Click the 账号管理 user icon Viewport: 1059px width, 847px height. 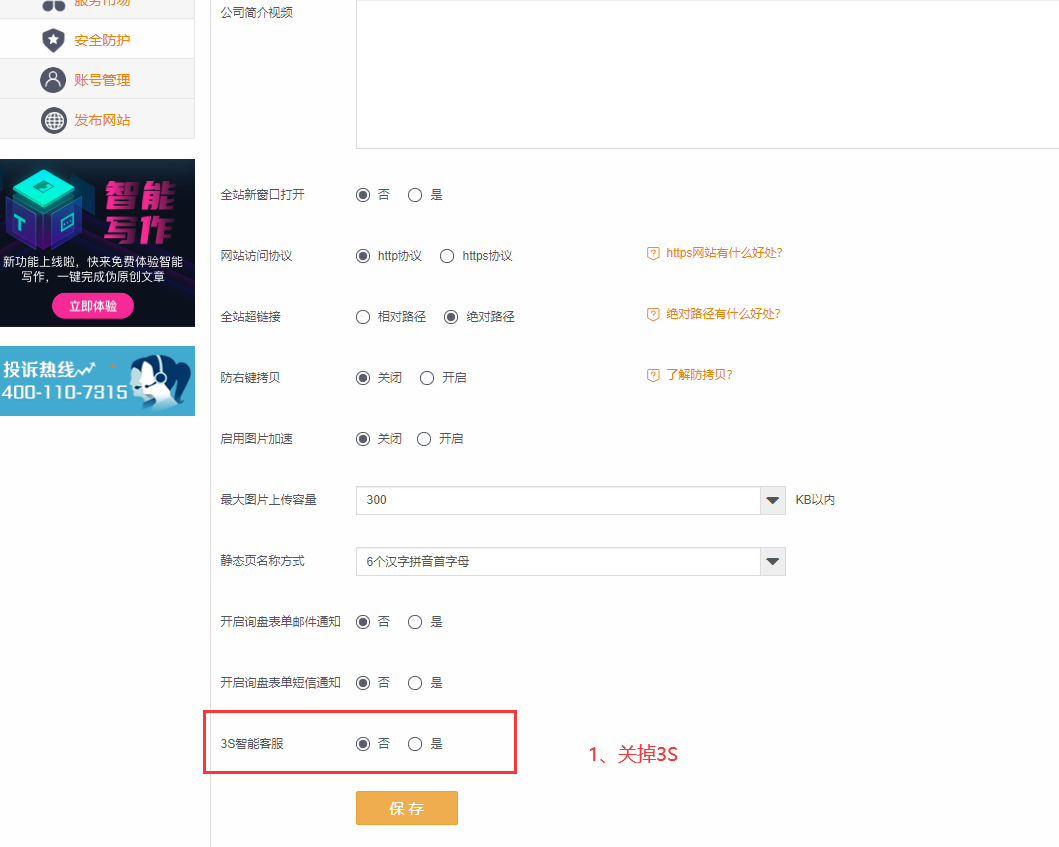[x=53, y=80]
